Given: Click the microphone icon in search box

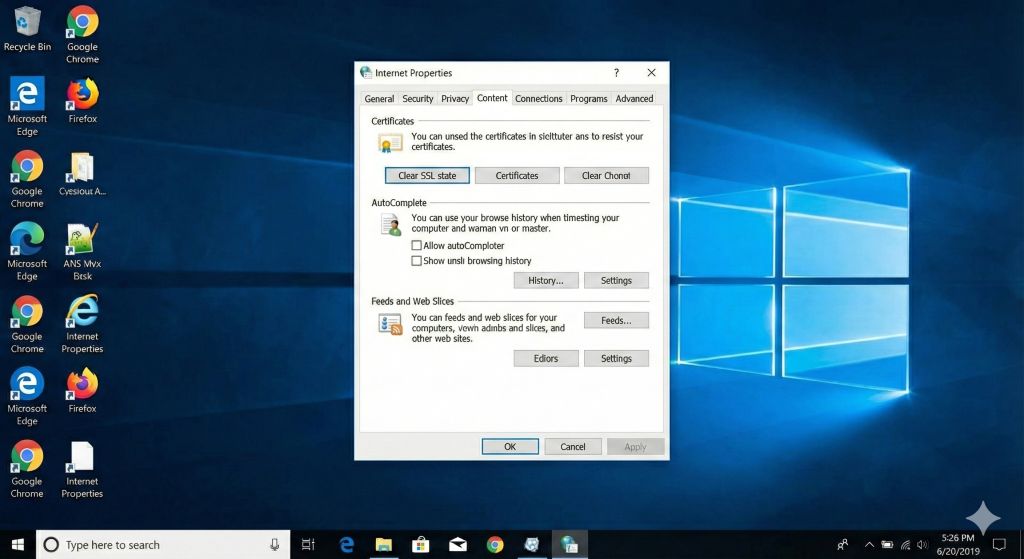Looking at the screenshot, I should coord(274,545).
